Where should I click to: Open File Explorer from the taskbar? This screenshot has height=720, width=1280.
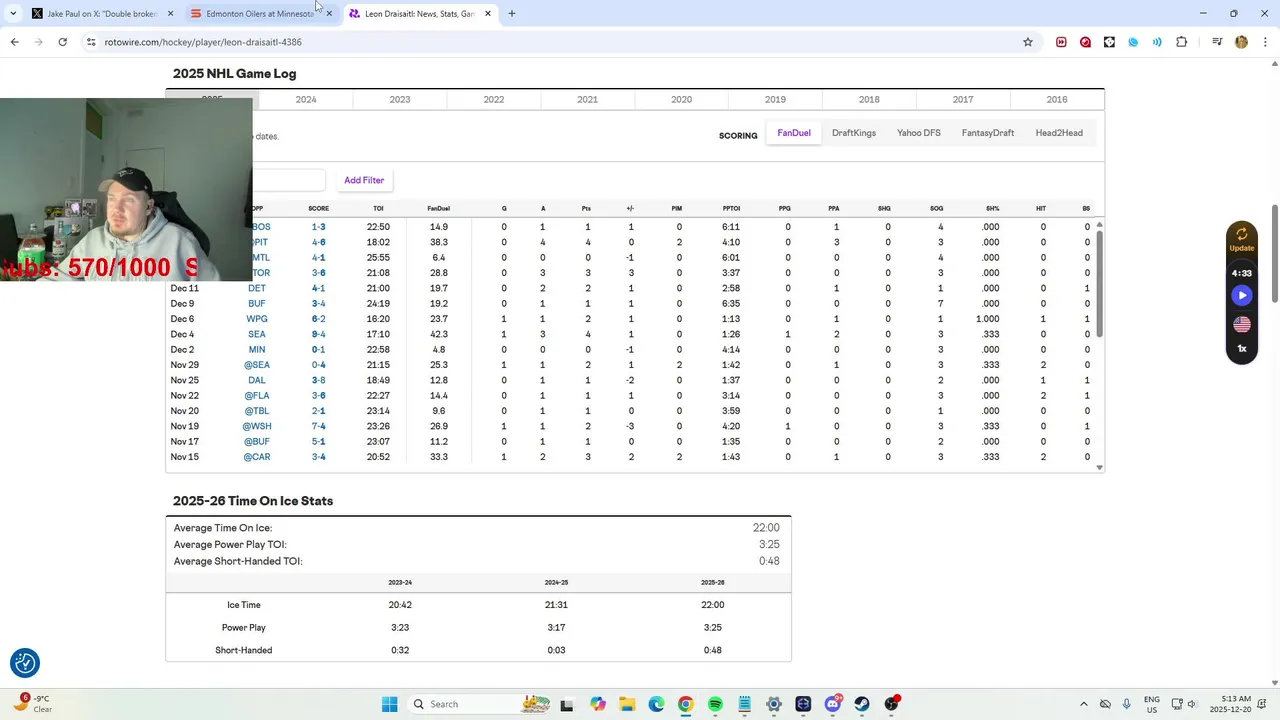pyautogui.click(x=626, y=704)
